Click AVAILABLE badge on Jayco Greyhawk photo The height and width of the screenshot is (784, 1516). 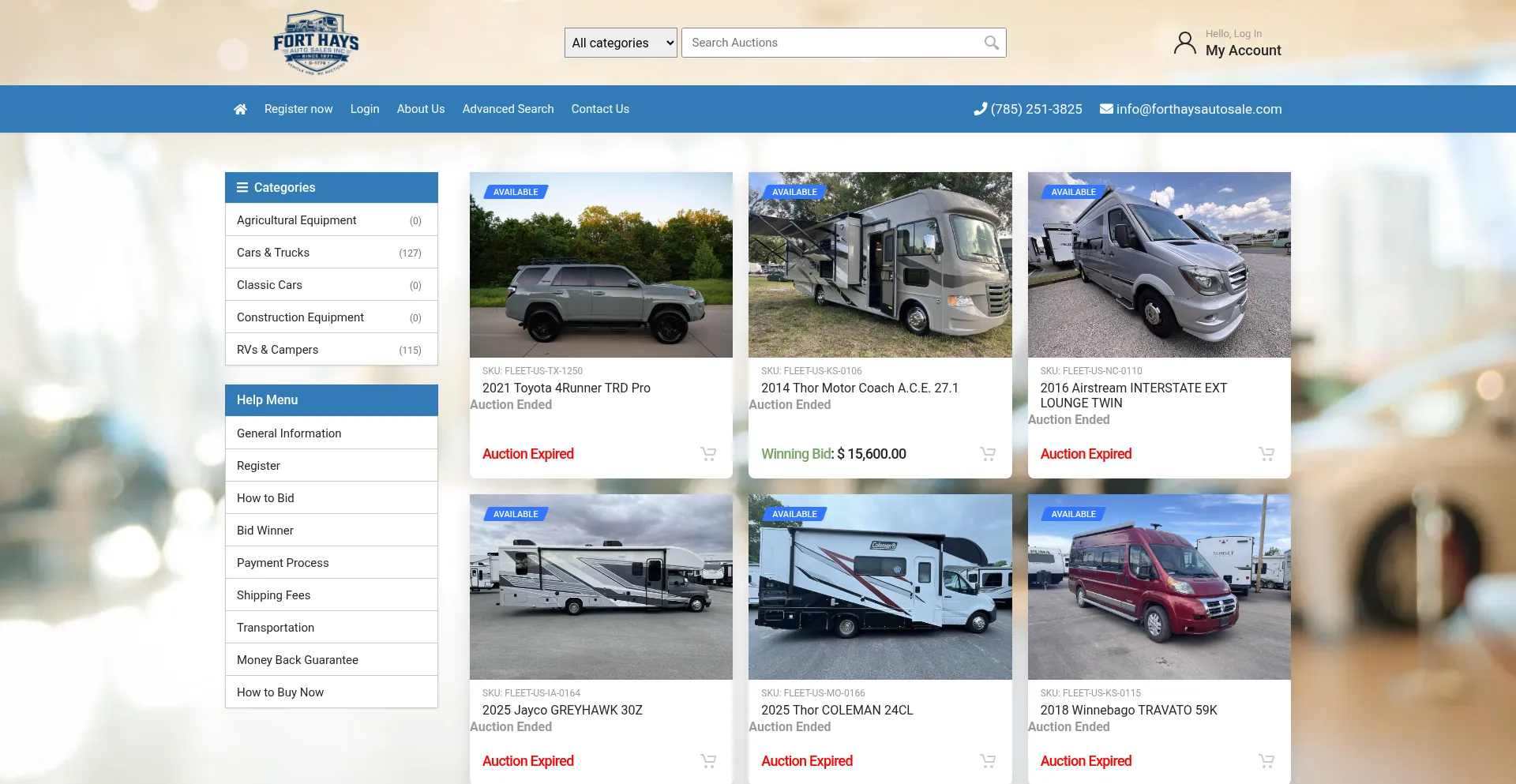516,514
